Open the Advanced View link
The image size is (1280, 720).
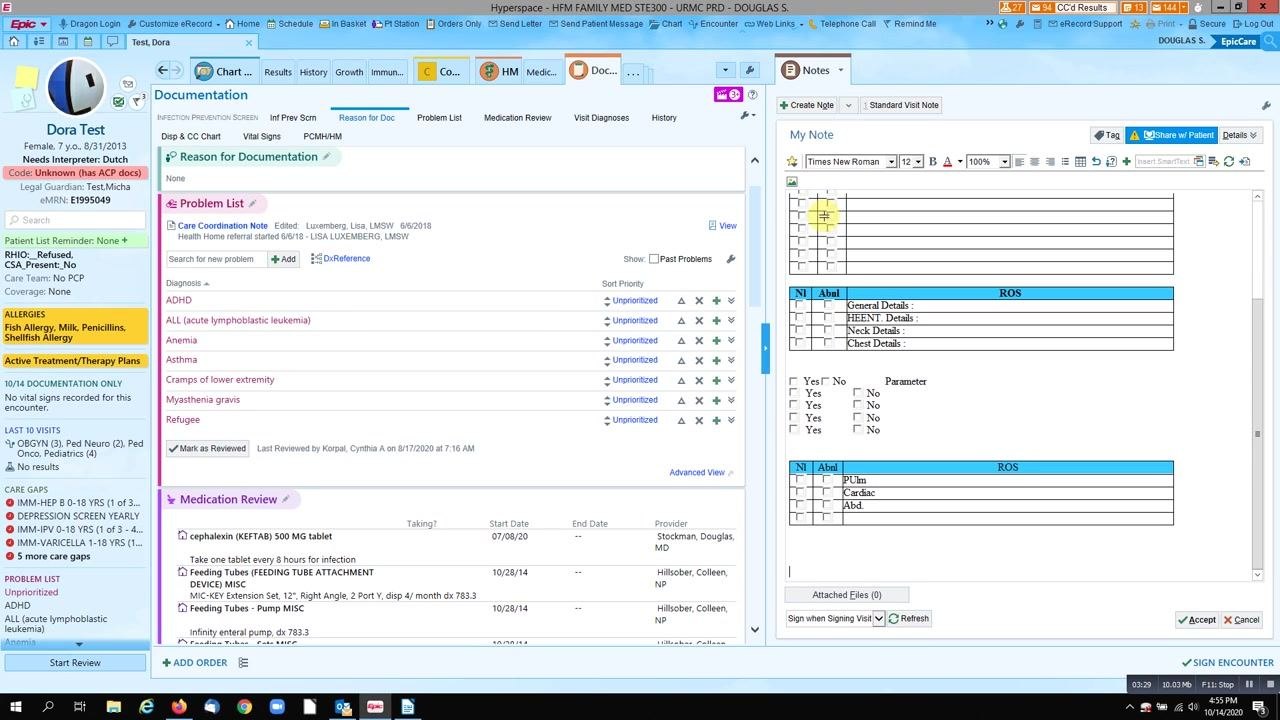697,472
